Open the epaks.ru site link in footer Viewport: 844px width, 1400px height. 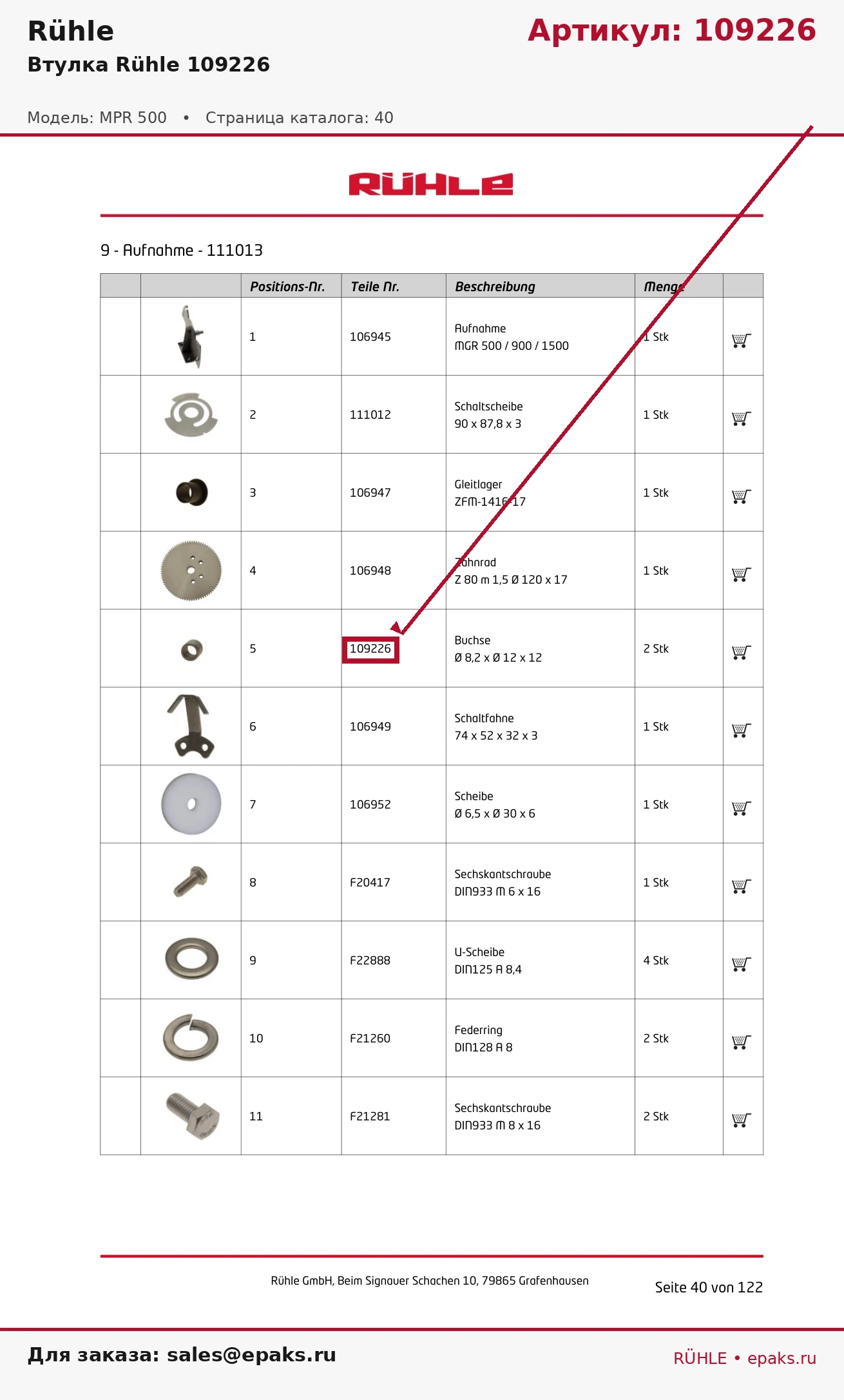(782, 1358)
